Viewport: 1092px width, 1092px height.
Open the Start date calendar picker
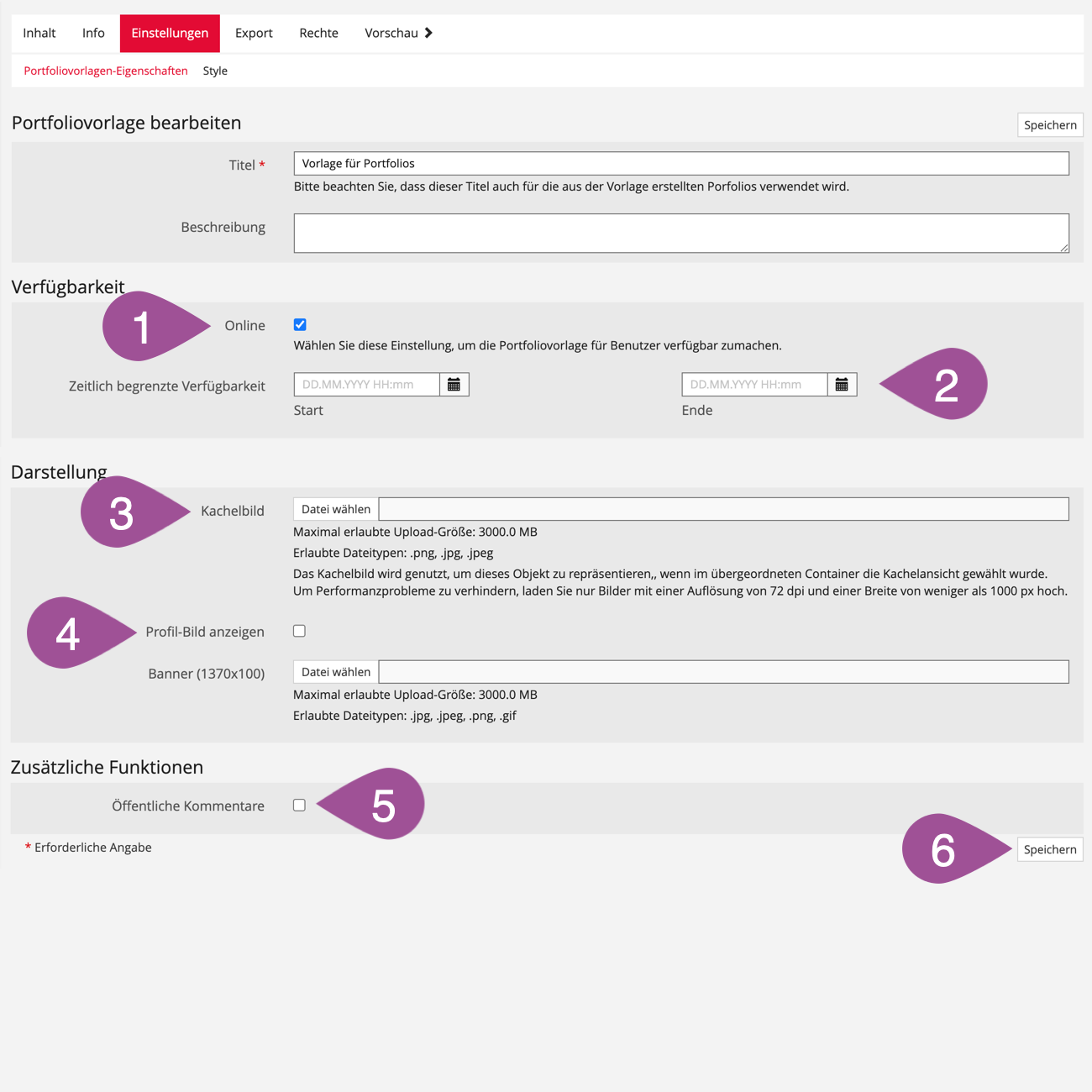(454, 385)
